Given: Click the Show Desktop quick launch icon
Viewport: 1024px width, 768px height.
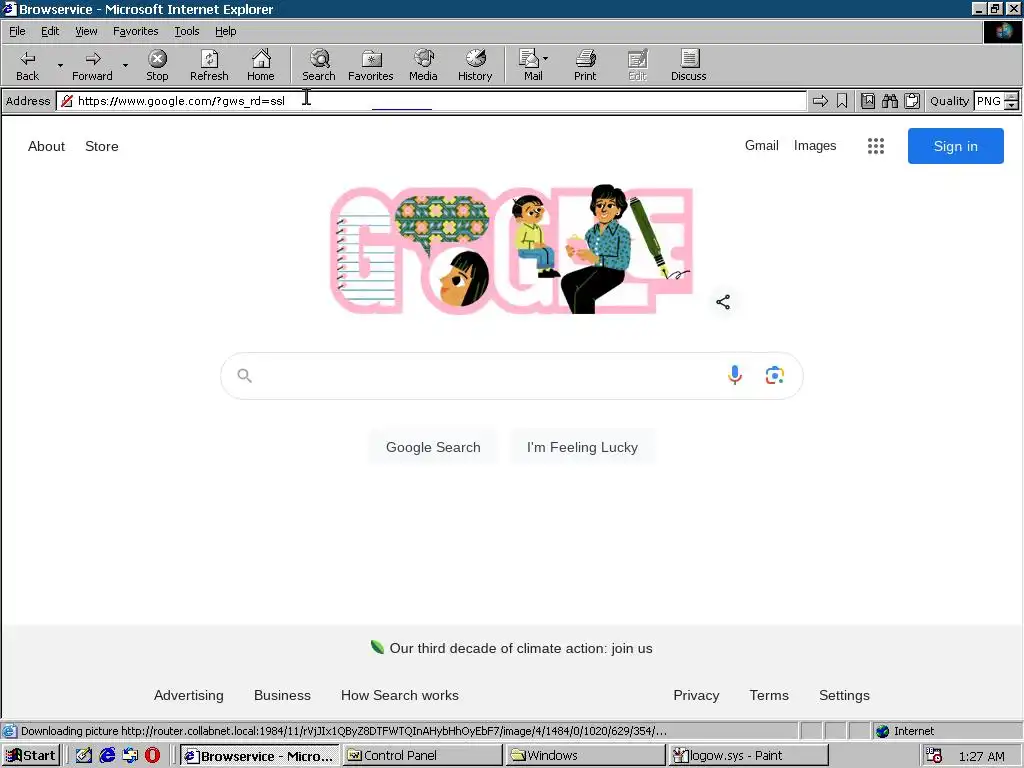Looking at the screenshot, I should click(84, 755).
